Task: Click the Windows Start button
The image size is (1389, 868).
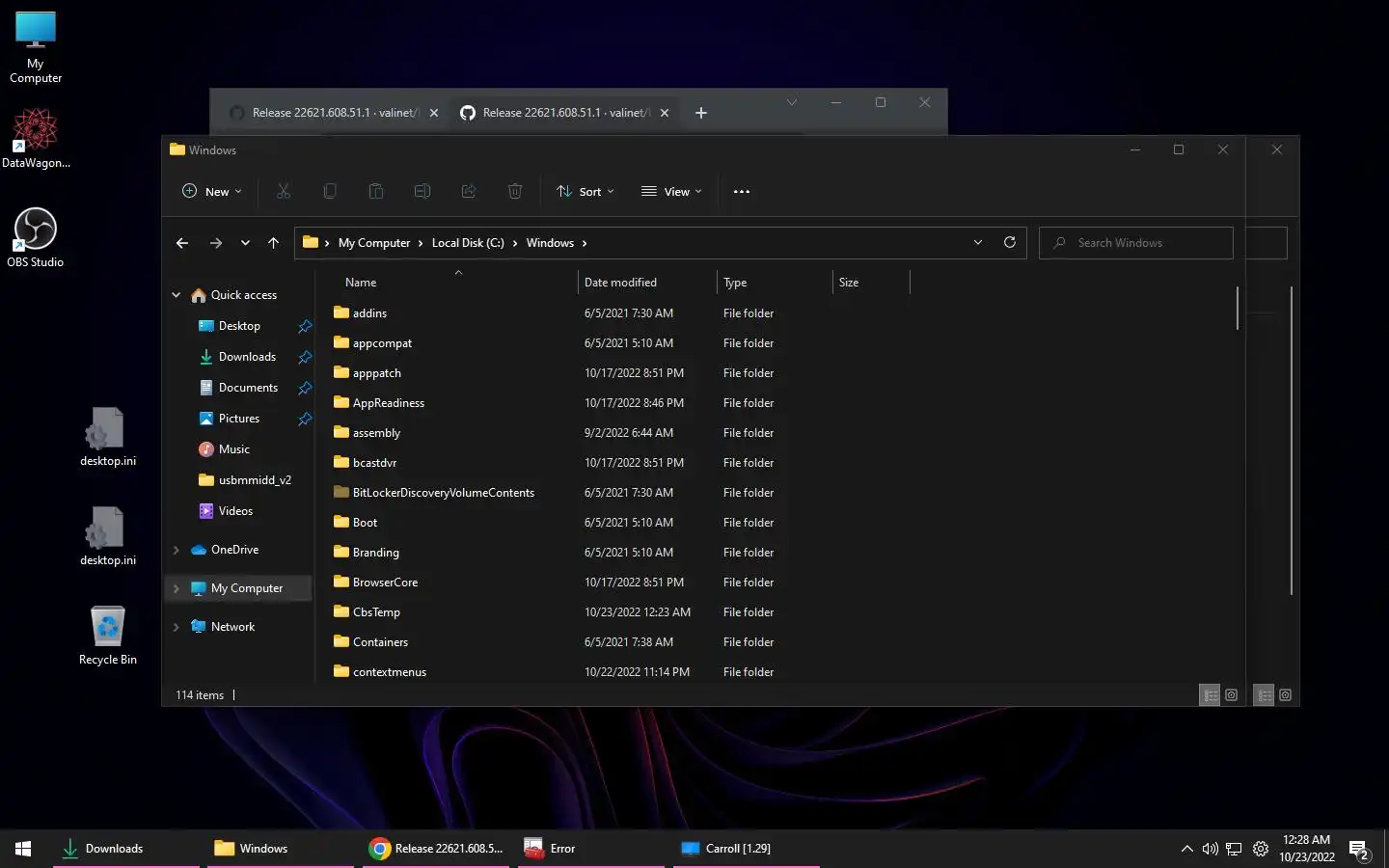Action: point(23,849)
